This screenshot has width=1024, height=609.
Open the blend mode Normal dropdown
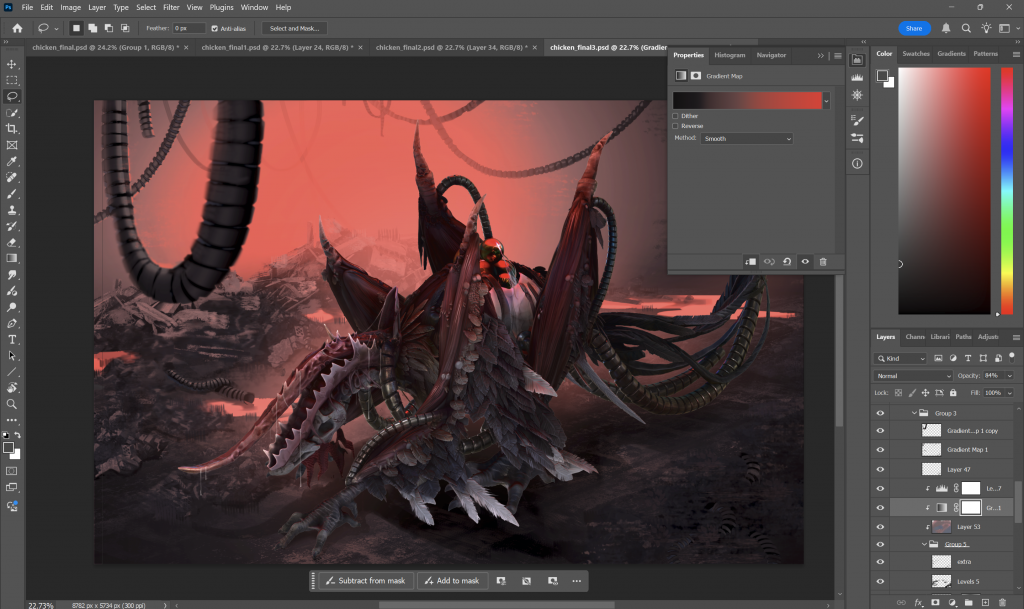point(913,376)
